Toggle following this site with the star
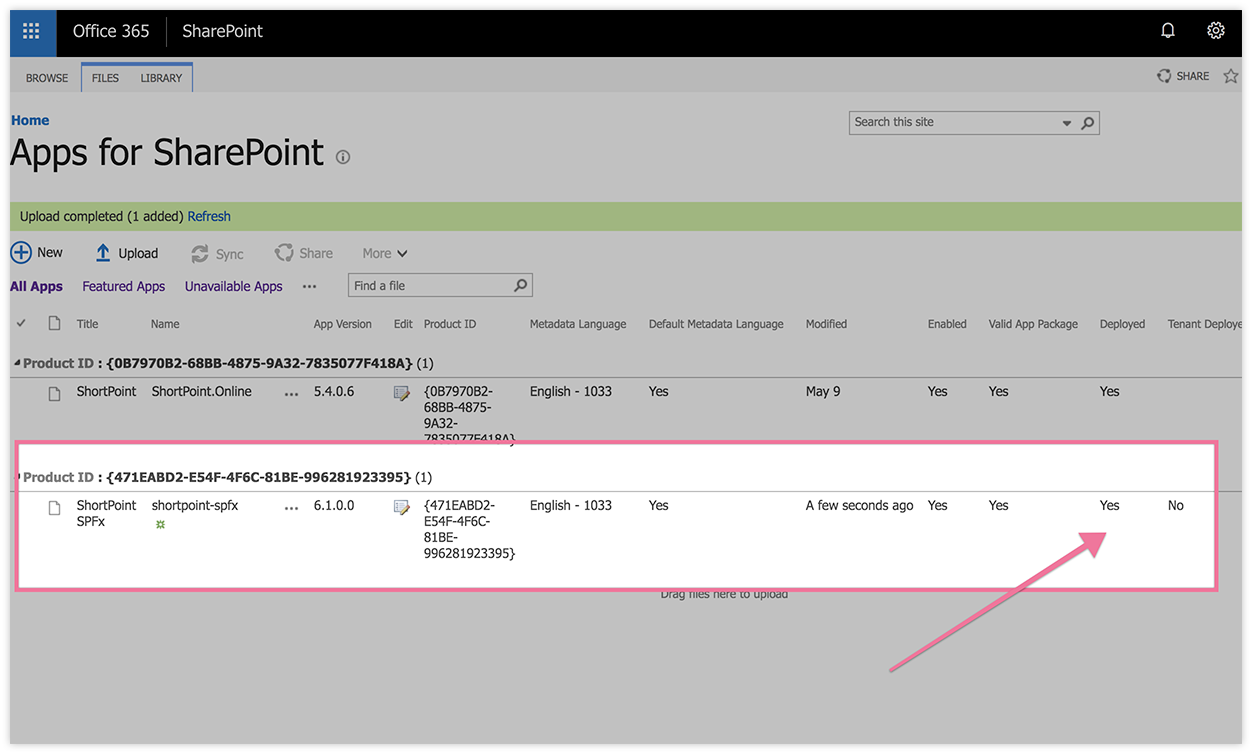 coord(1232,75)
